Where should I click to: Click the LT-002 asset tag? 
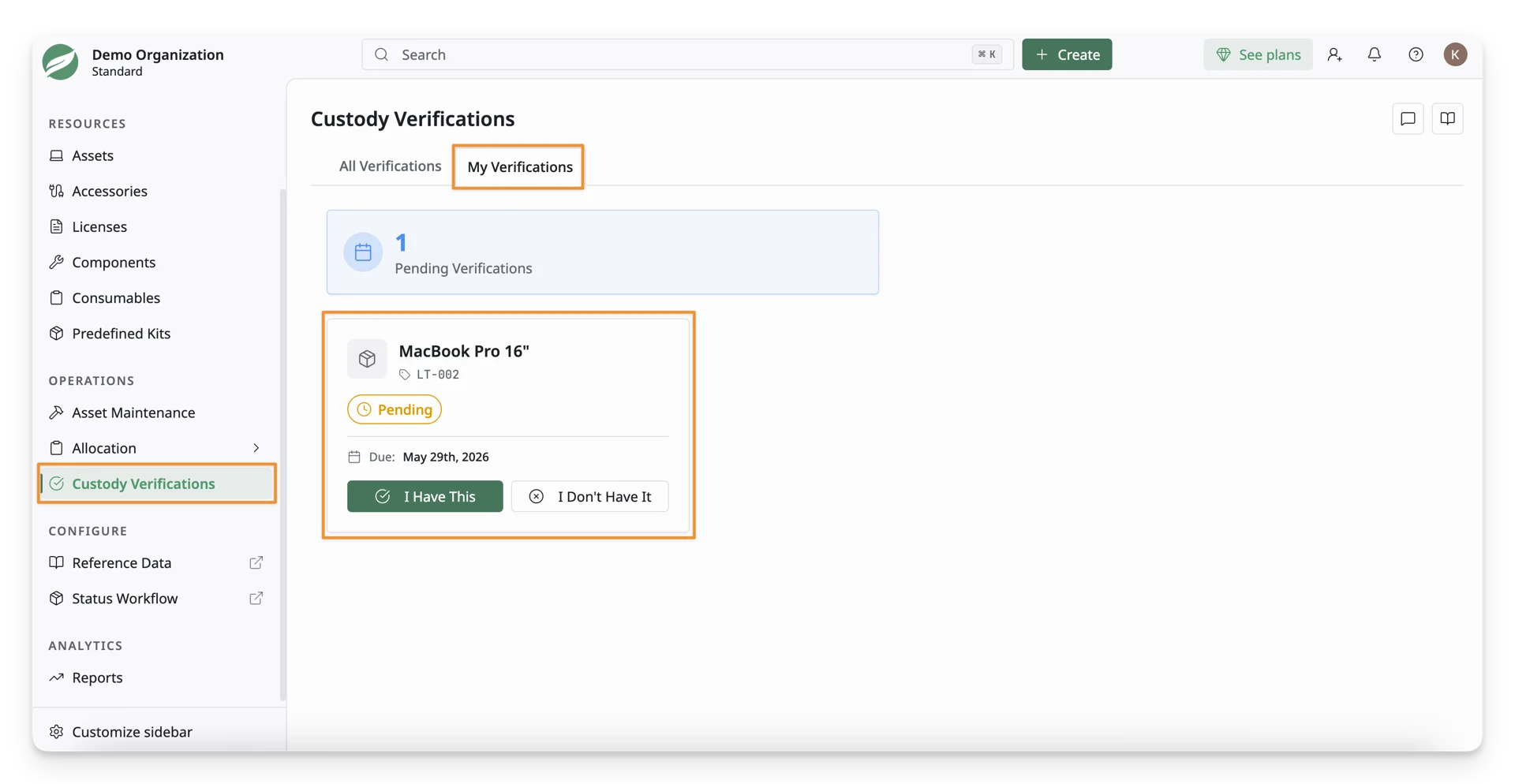coord(437,375)
